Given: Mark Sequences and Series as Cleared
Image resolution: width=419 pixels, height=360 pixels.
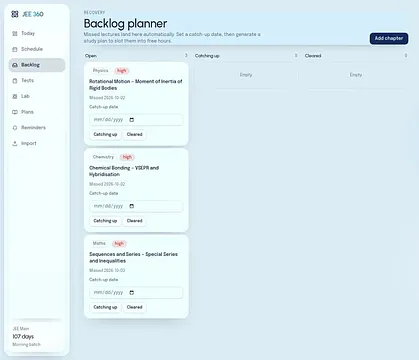Looking at the screenshot, I should click(x=134, y=307).
